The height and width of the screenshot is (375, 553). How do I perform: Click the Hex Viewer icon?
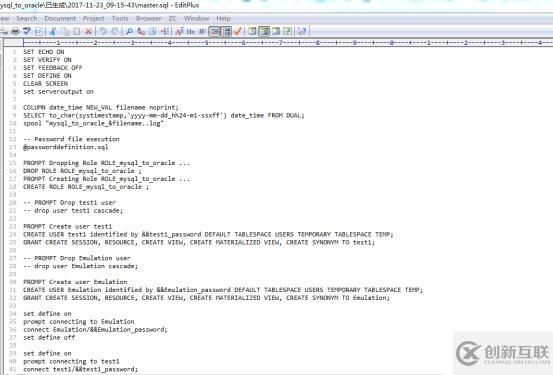pyautogui.click(x=191, y=31)
